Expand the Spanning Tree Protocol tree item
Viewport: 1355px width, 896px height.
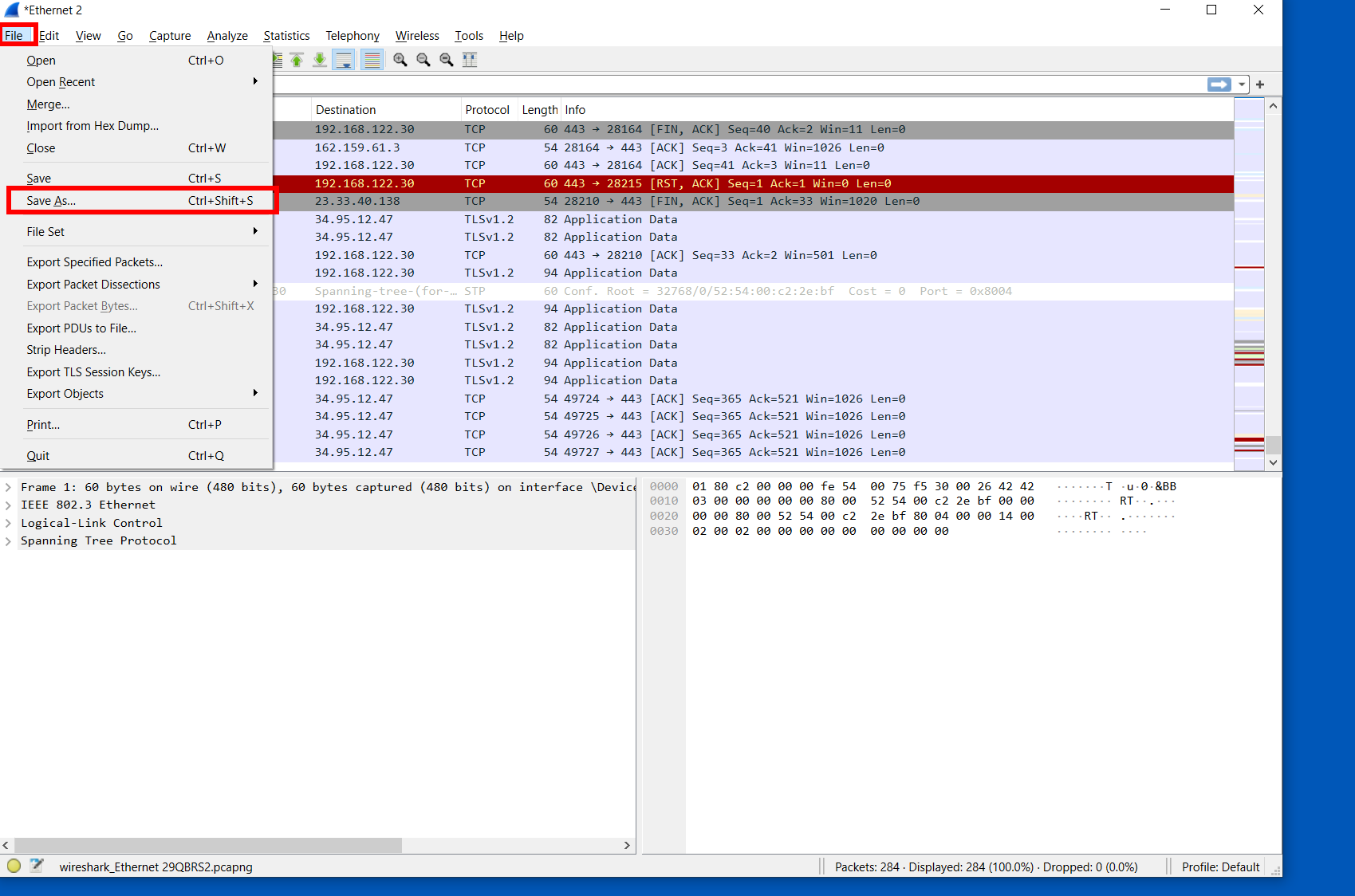[x=8, y=541]
